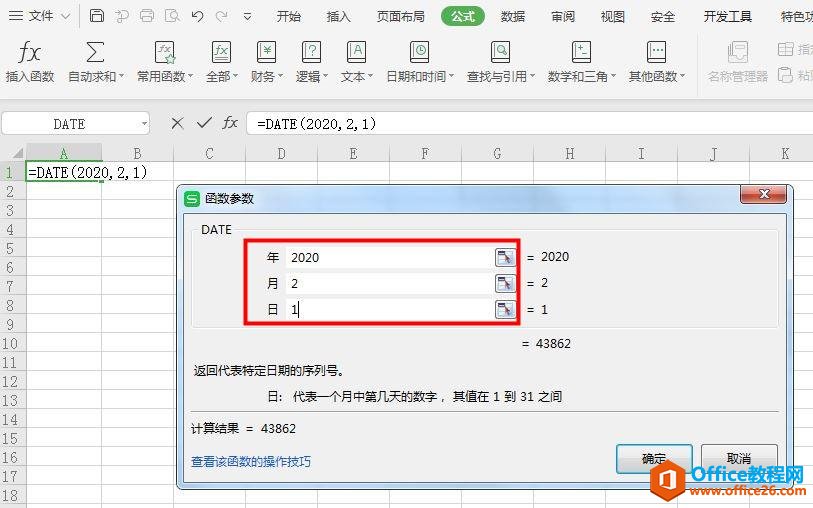The height and width of the screenshot is (508, 813).
Task: Close the 函数参数 dialog
Action: click(x=763, y=194)
